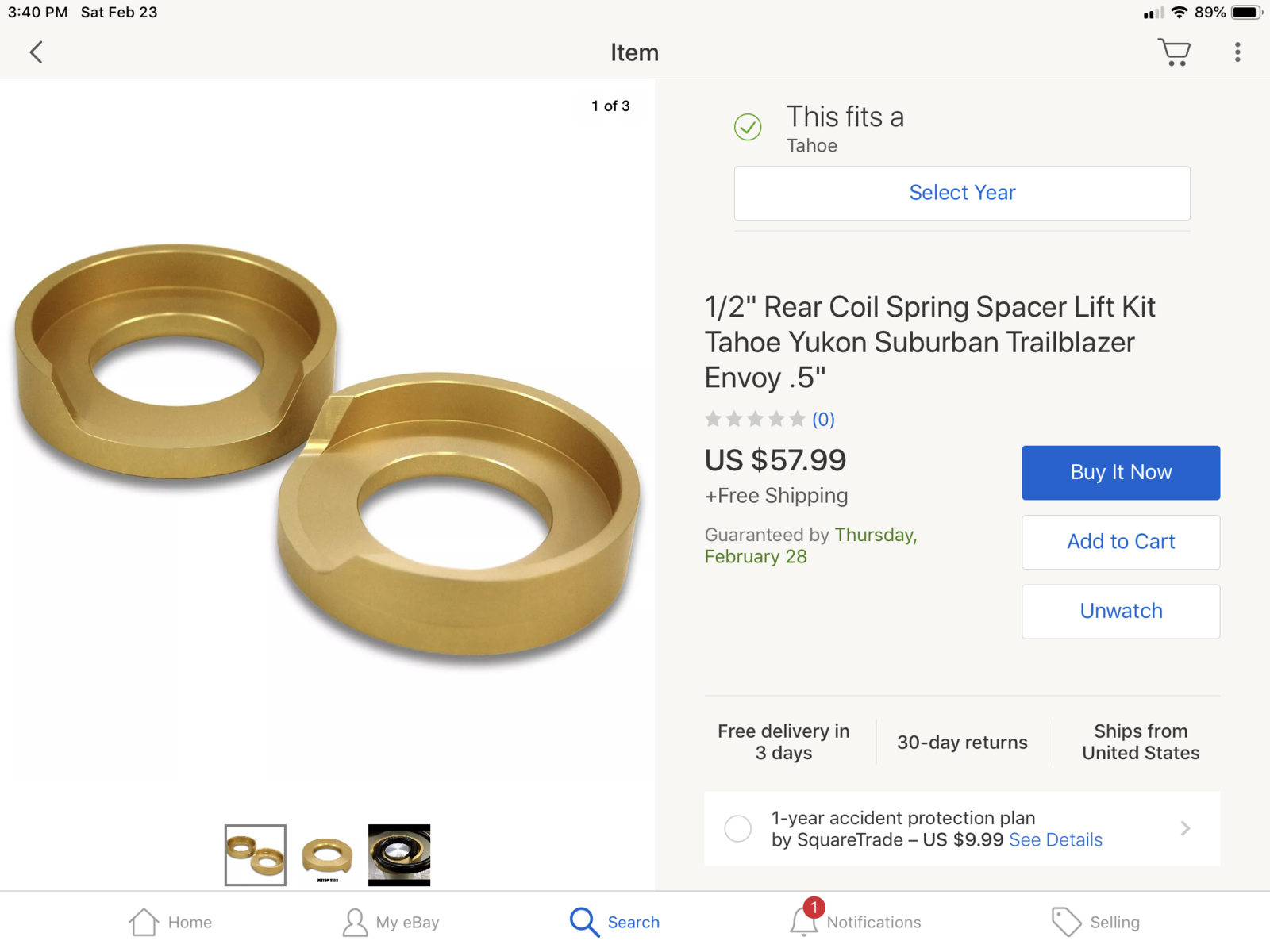Select the third product thumbnail with black ring
This screenshot has height=952, width=1270.
pyautogui.click(x=399, y=855)
